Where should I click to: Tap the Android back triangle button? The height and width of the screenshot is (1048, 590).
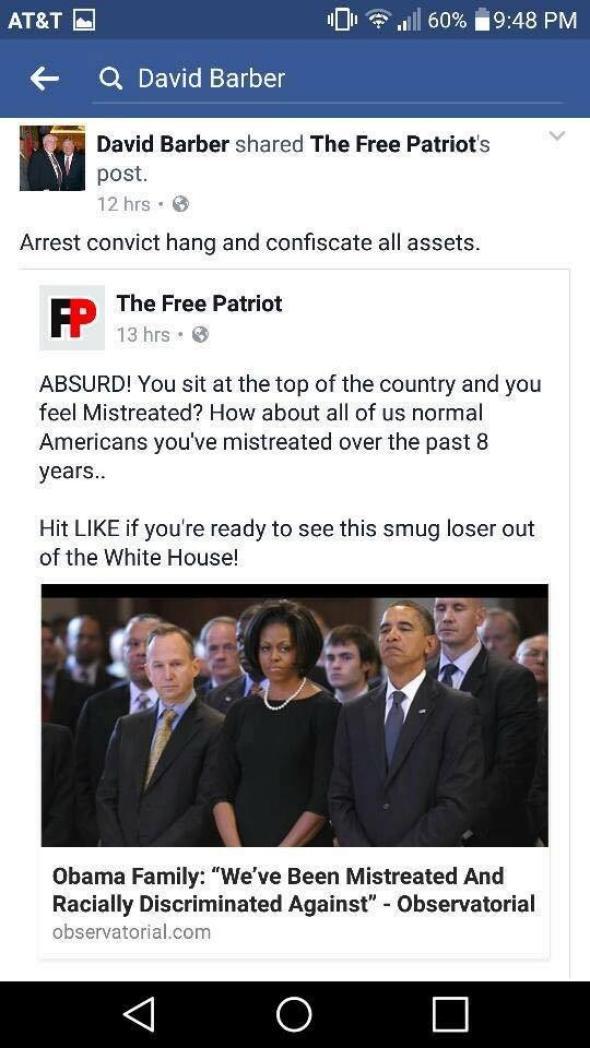[140, 1015]
